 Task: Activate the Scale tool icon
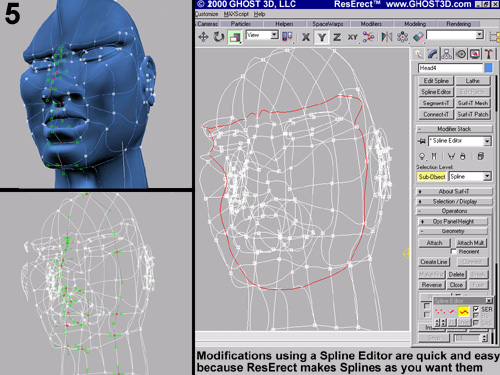click(x=235, y=37)
